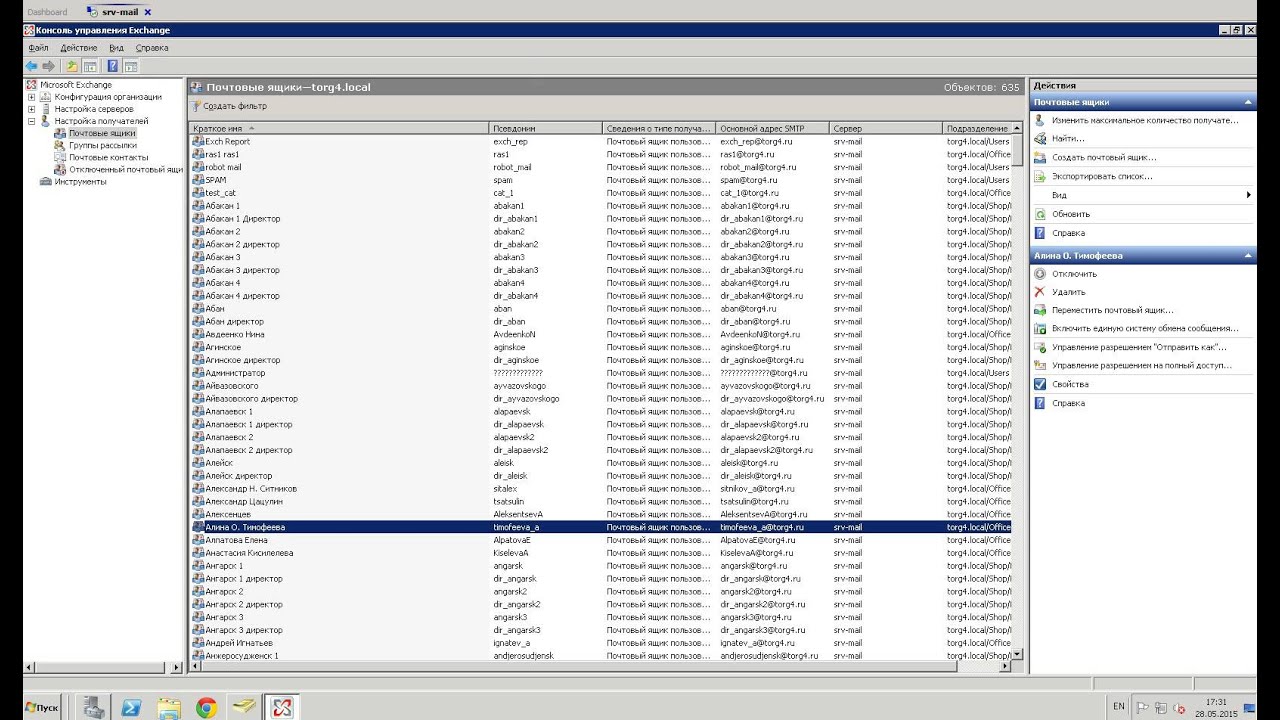Select the Microsoft Exchange root node

(75, 85)
